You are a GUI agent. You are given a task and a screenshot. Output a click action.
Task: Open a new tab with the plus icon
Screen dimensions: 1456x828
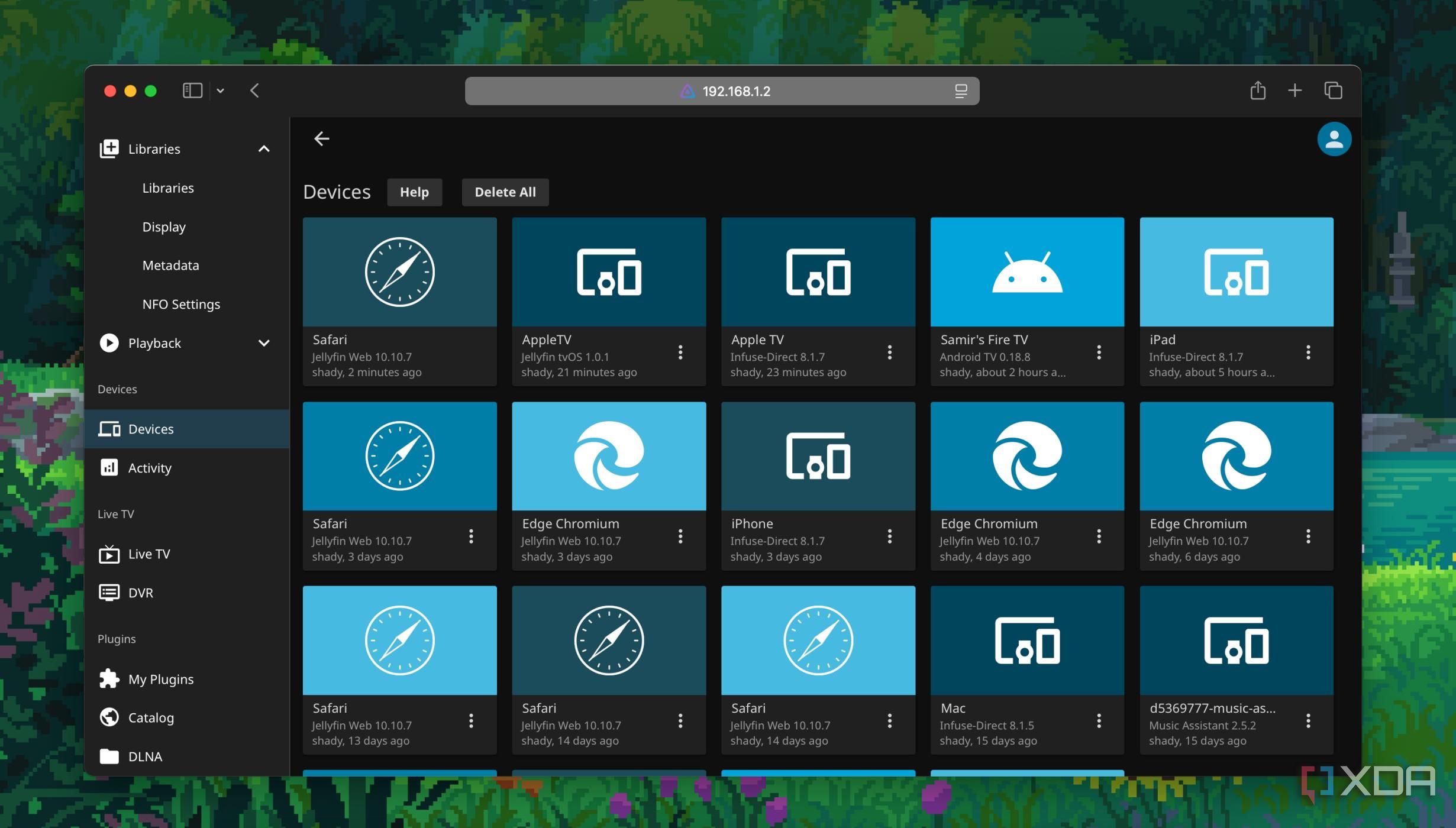coord(1294,90)
